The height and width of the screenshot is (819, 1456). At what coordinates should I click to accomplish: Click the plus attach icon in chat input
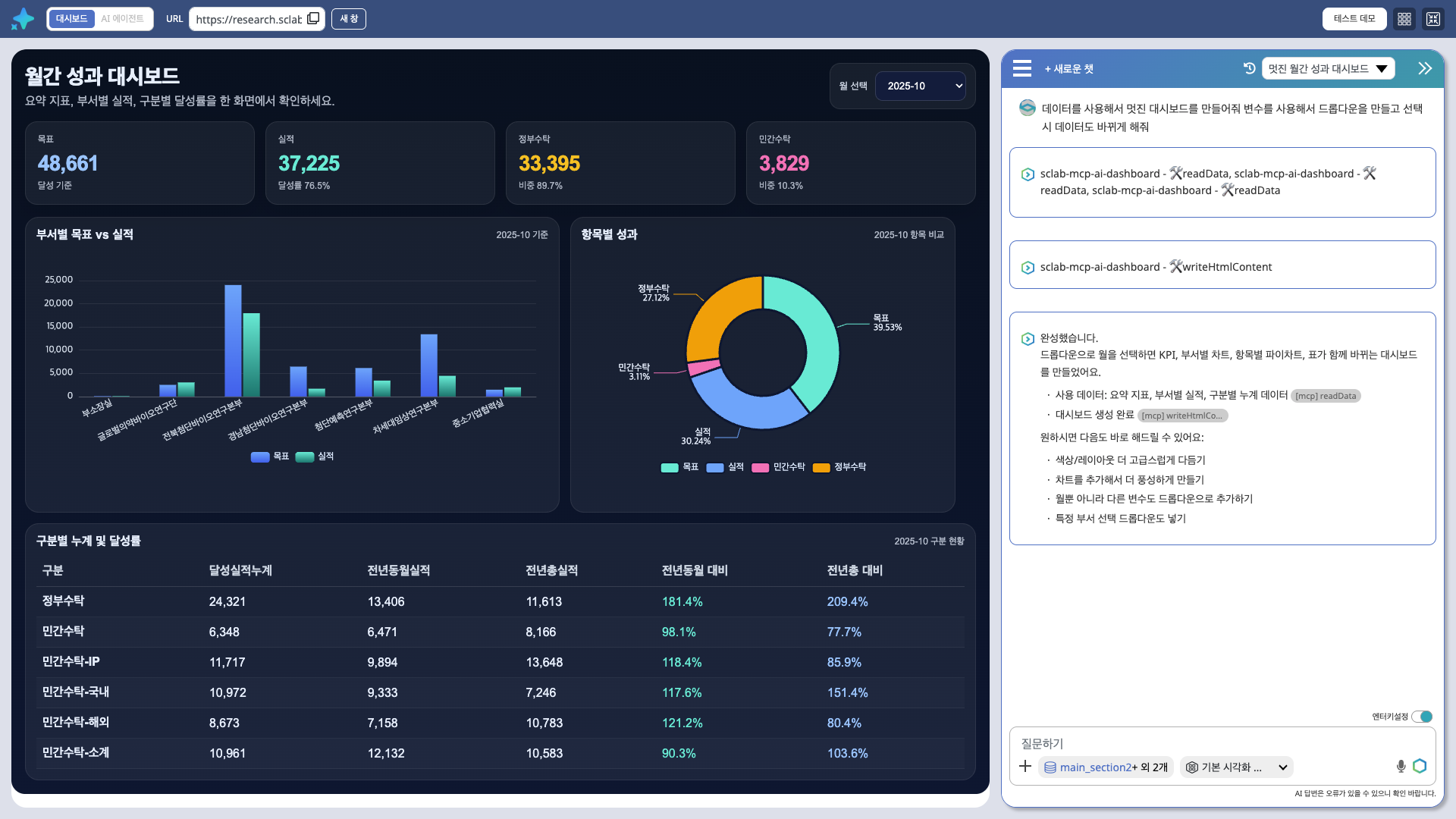click(1025, 767)
